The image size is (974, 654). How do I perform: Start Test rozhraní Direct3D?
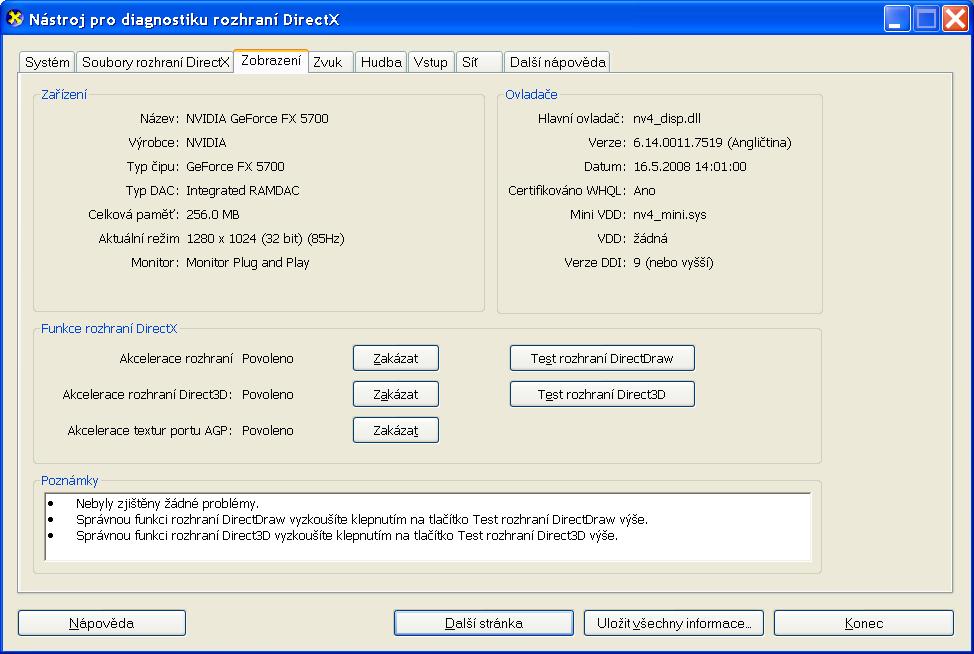point(601,394)
